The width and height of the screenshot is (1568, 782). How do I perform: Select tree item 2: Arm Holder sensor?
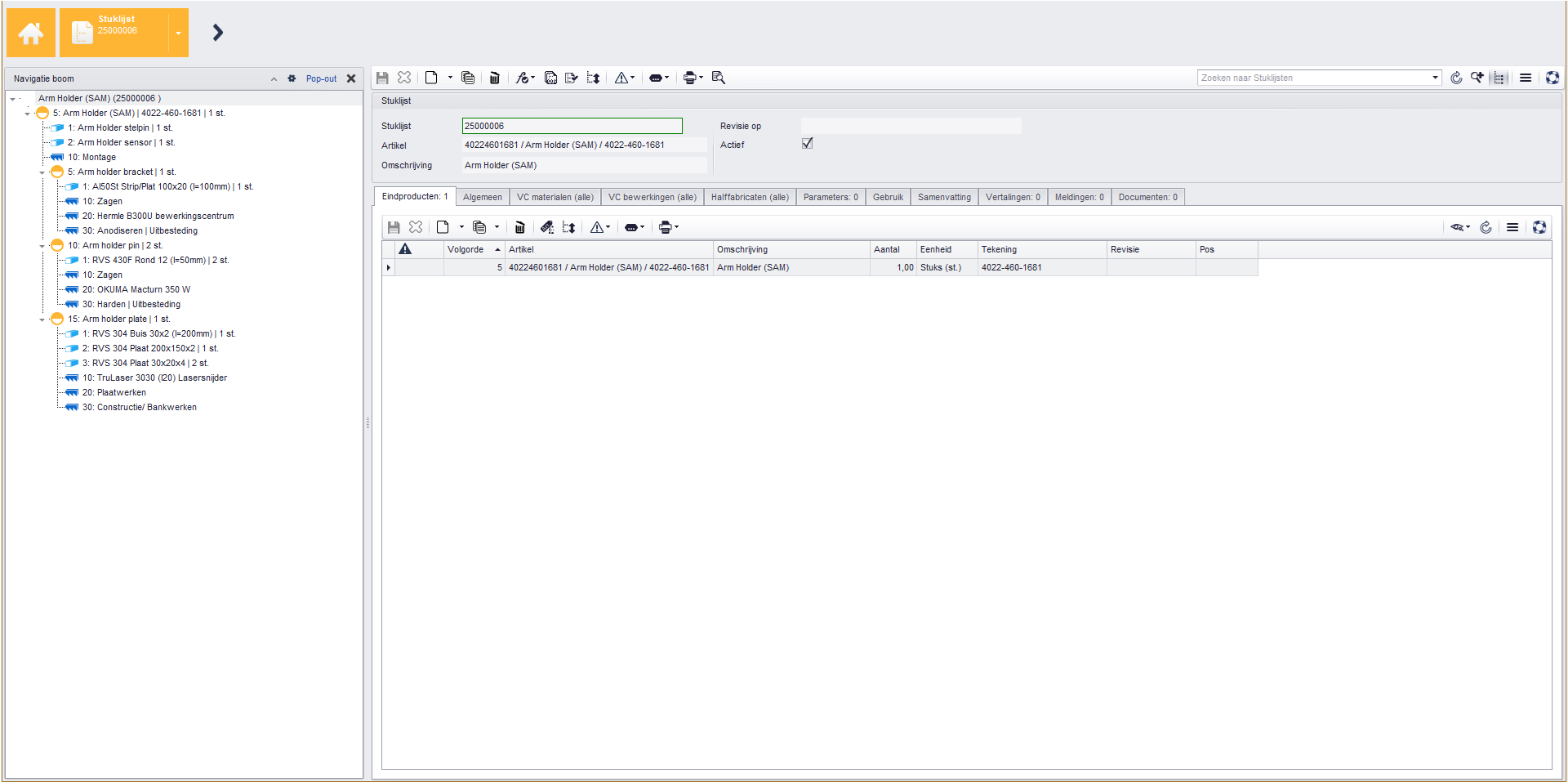(x=121, y=143)
